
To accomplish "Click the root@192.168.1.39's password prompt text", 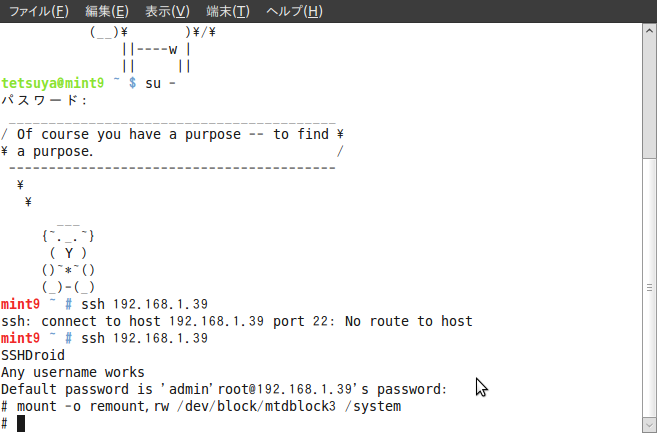I will pos(332,389).
